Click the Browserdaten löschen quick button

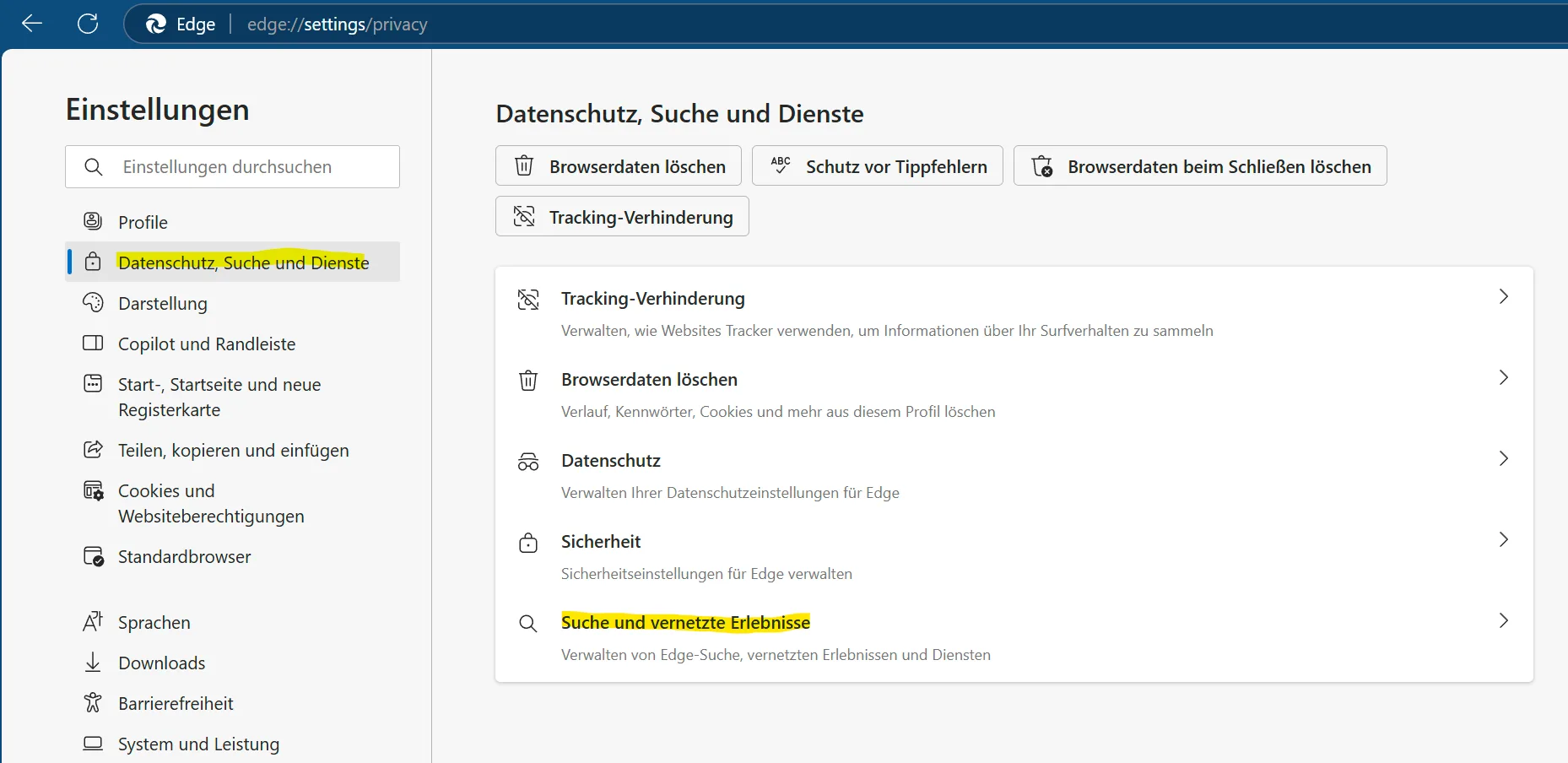619,165
